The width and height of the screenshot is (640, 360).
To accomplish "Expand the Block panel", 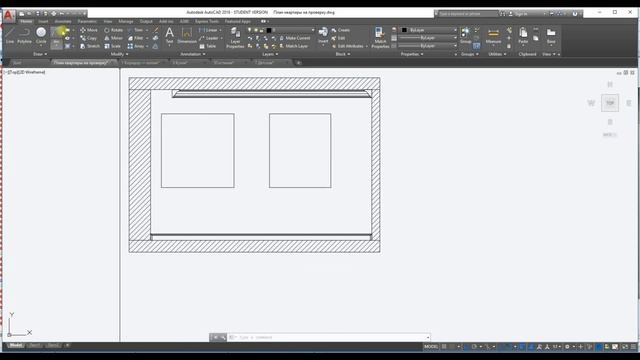I will coord(342,54).
